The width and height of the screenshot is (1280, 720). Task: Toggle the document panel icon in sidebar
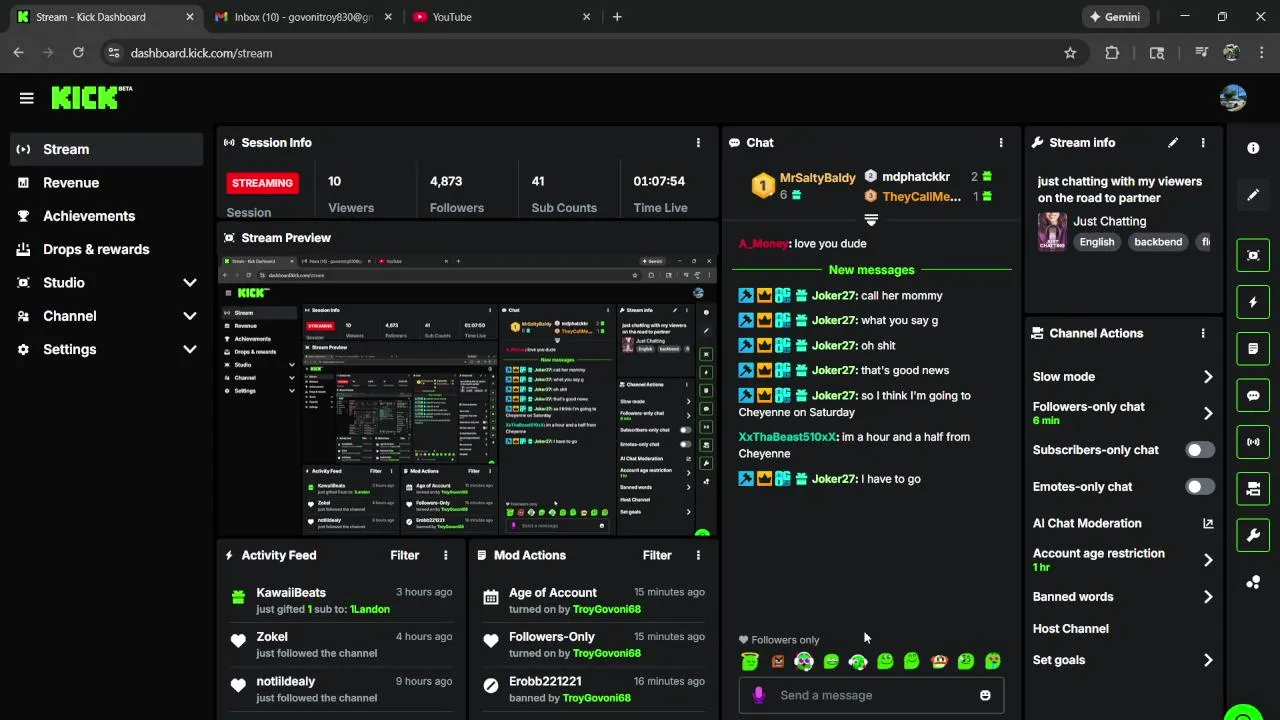(1253, 349)
